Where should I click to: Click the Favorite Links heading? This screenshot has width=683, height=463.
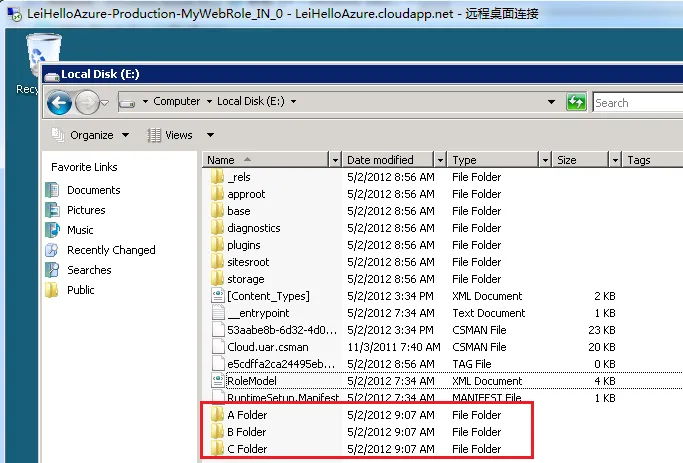[x=84, y=167]
